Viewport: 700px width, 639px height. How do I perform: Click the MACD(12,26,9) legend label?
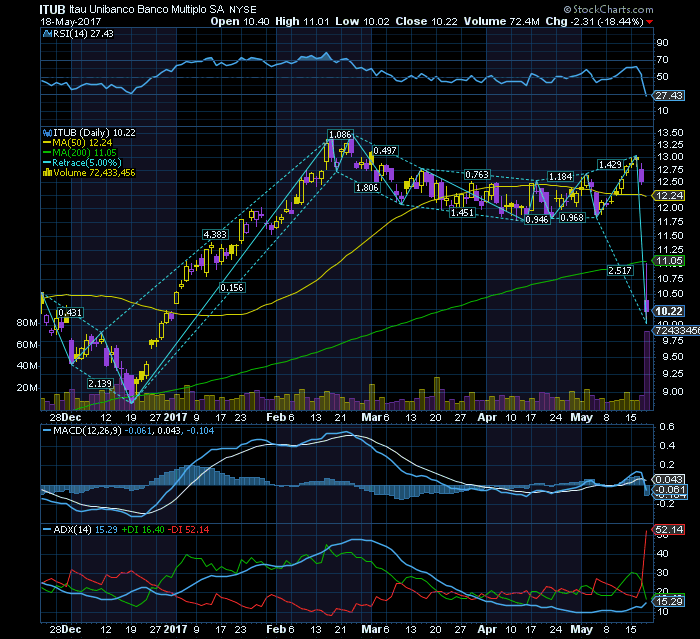(x=87, y=431)
